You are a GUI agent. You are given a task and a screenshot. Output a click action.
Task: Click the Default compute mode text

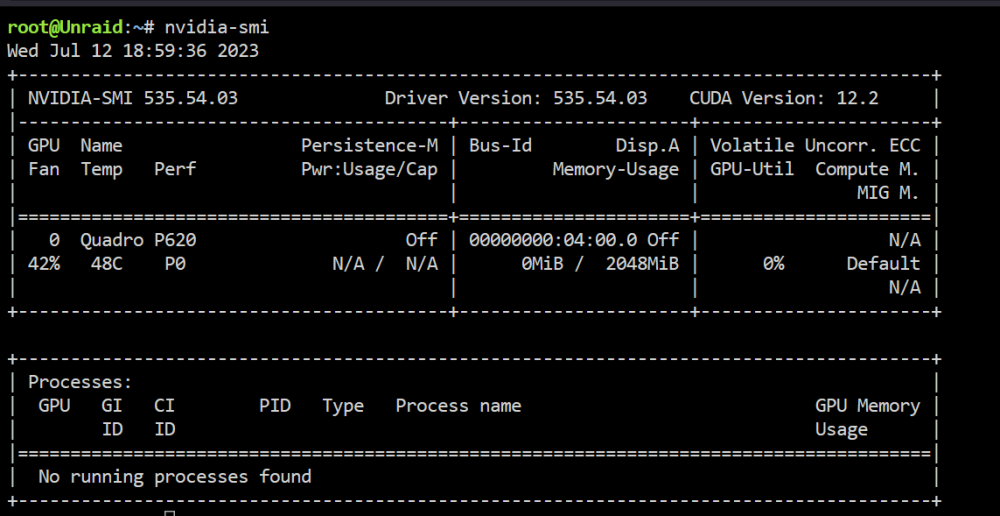click(883, 264)
